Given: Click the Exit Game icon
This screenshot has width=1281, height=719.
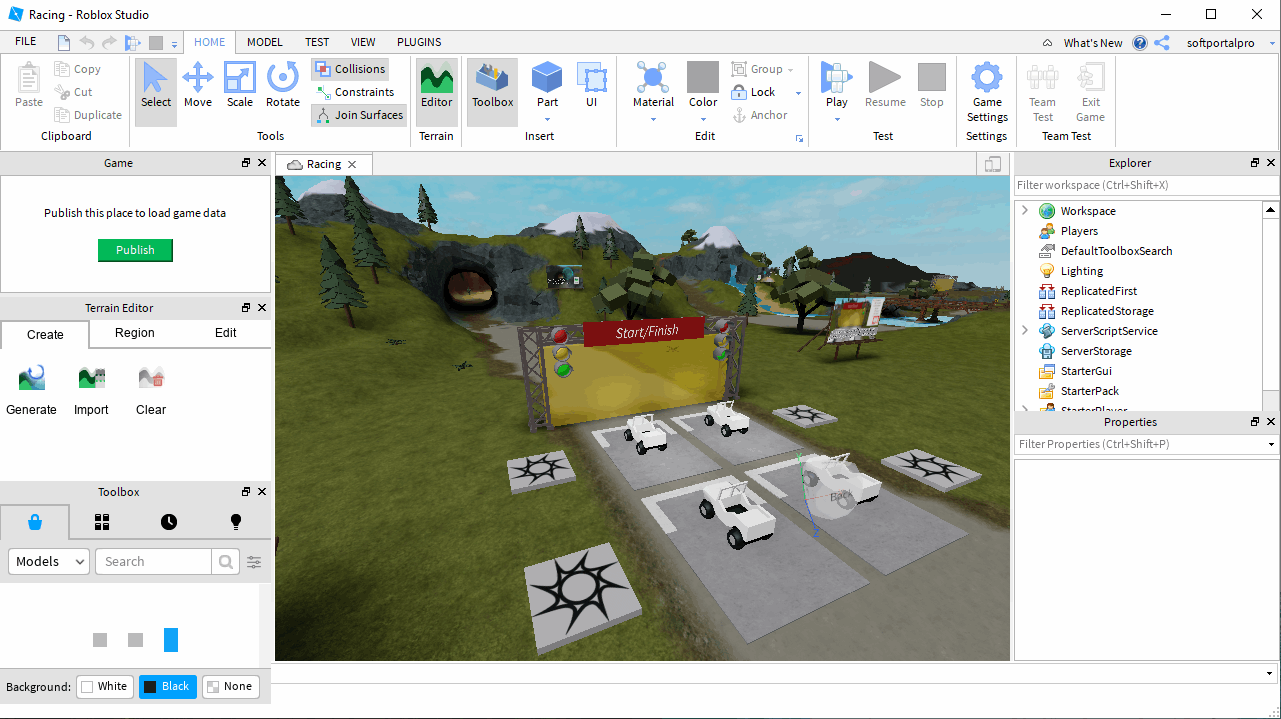Looking at the screenshot, I should click(x=1090, y=92).
